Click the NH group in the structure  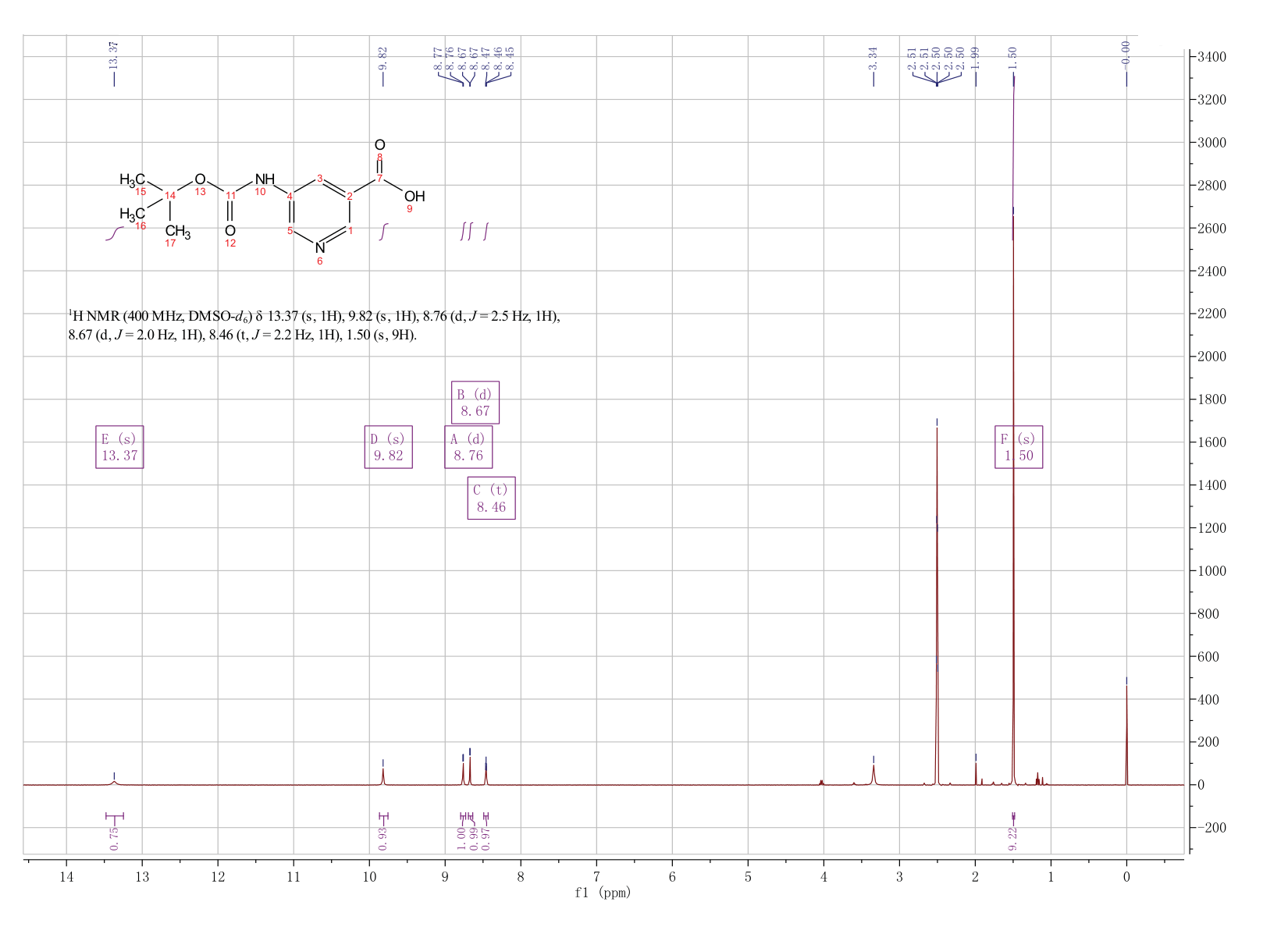[x=265, y=179]
